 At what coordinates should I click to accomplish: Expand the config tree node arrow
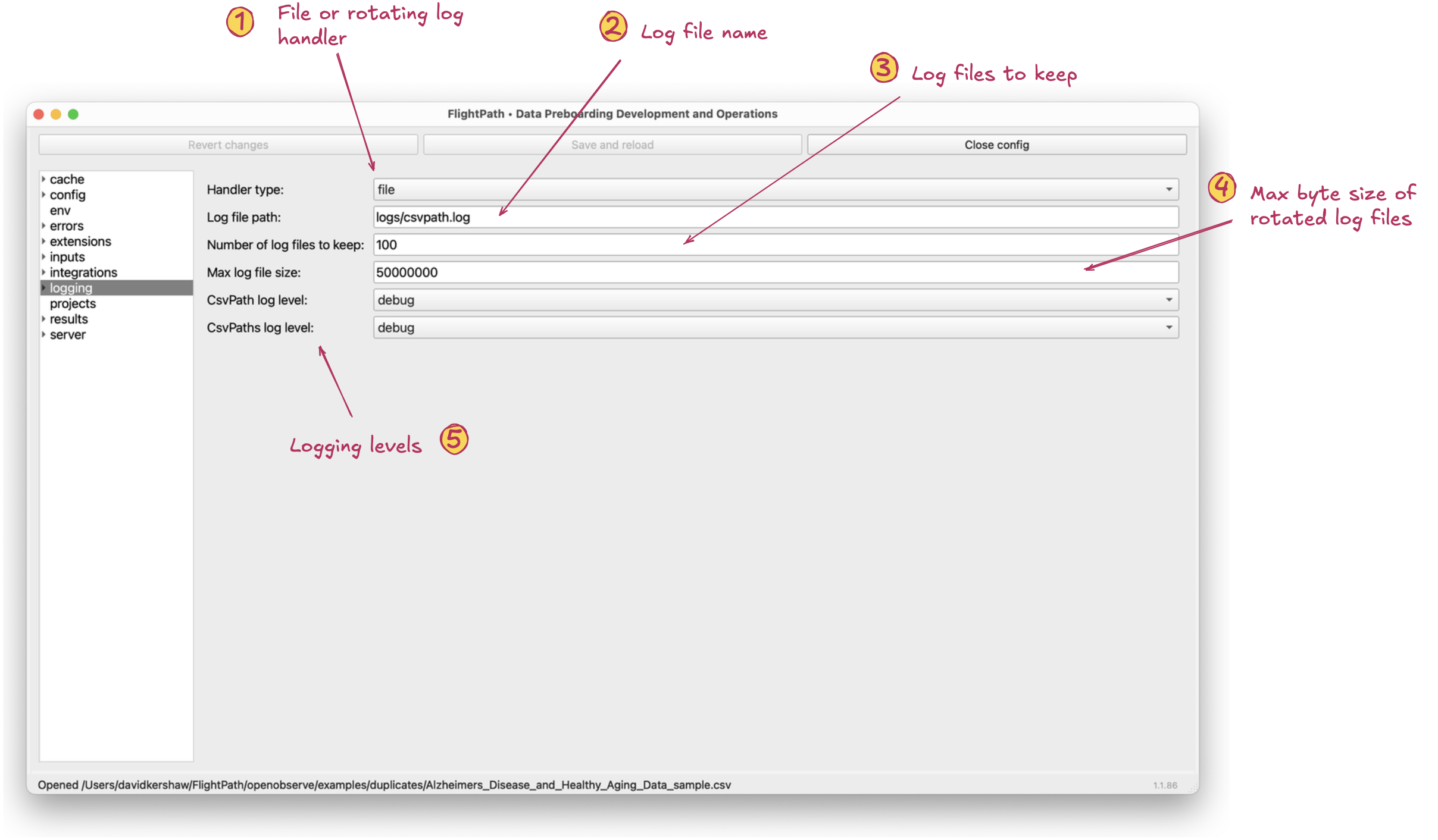pyautogui.click(x=43, y=195)
